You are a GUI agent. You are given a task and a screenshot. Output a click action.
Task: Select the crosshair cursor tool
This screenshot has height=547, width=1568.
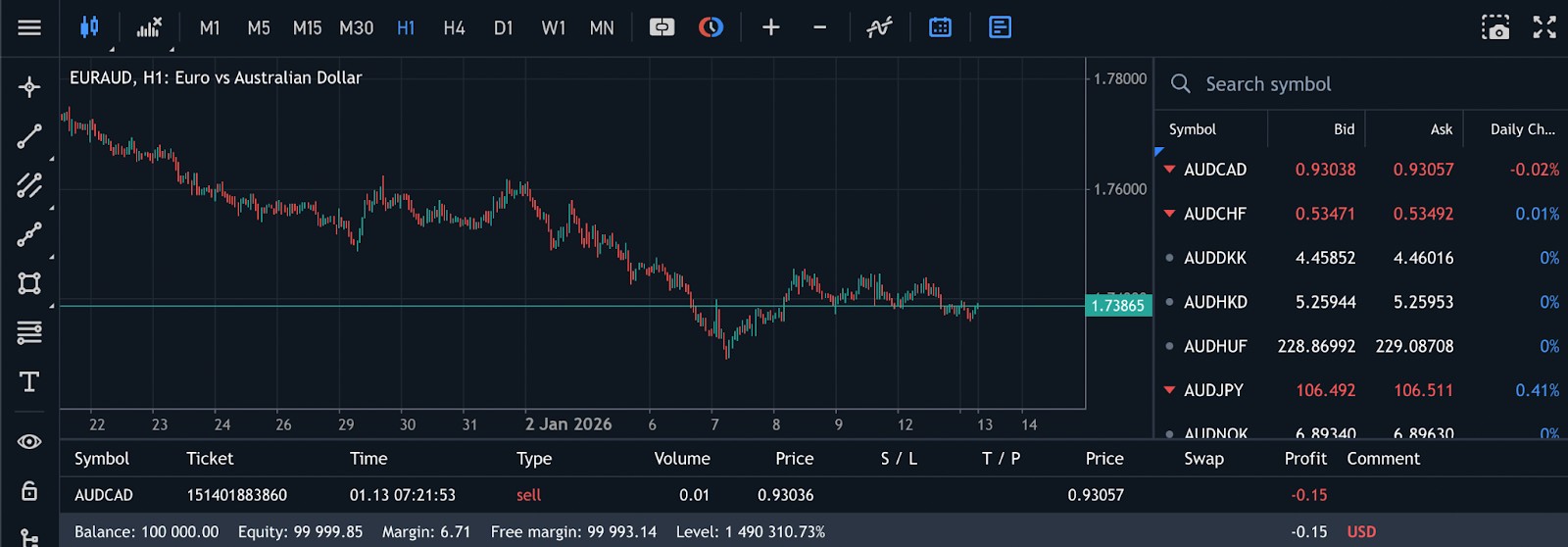pos(29,87)
